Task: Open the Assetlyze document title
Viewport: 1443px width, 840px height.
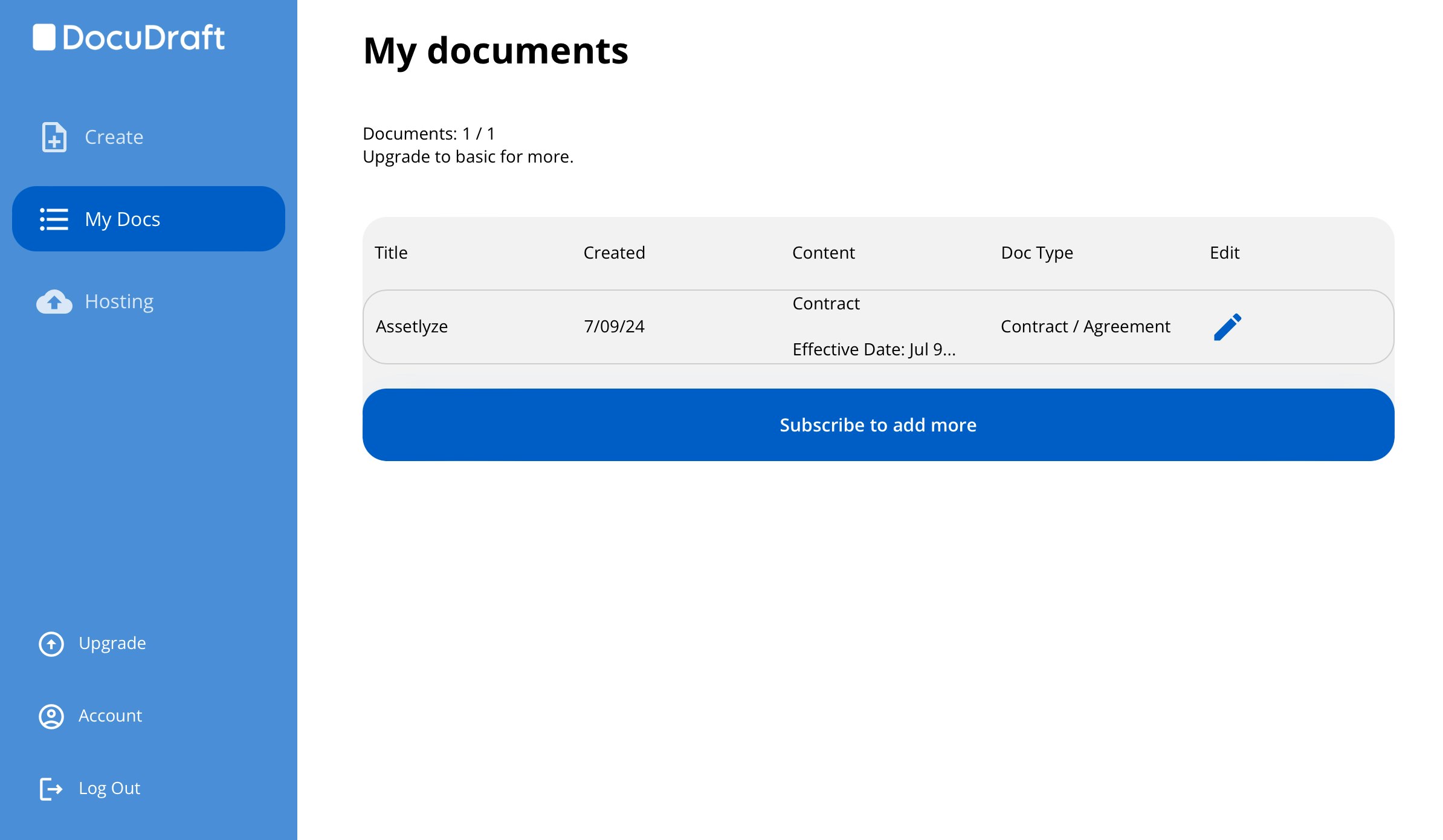Action: pyautogui.click(x=412, y=327)
